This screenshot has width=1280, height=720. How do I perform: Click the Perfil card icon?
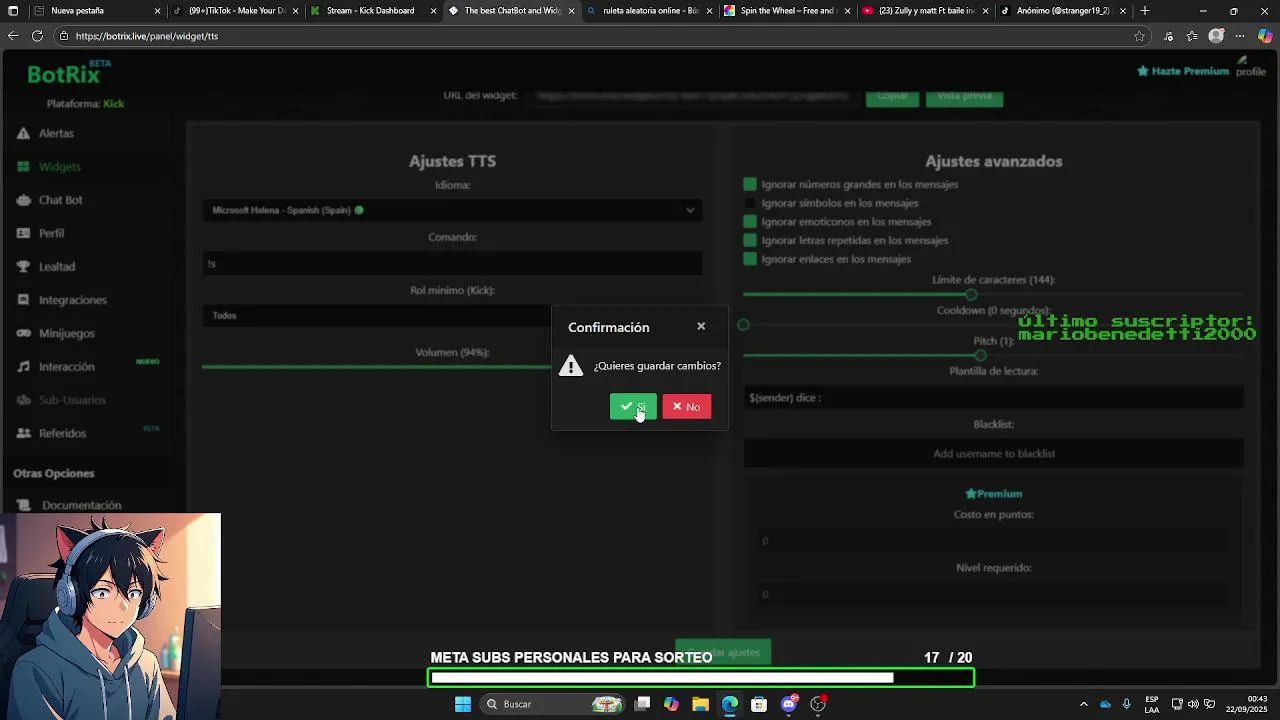click(x=23, y=233)
